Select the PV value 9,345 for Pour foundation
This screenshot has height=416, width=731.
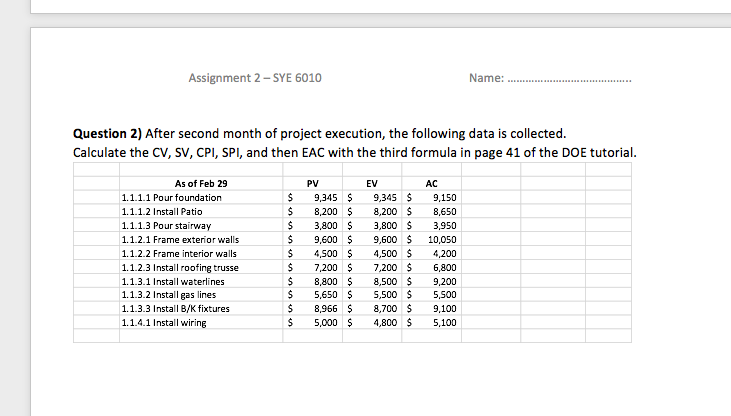click(325, 198)
